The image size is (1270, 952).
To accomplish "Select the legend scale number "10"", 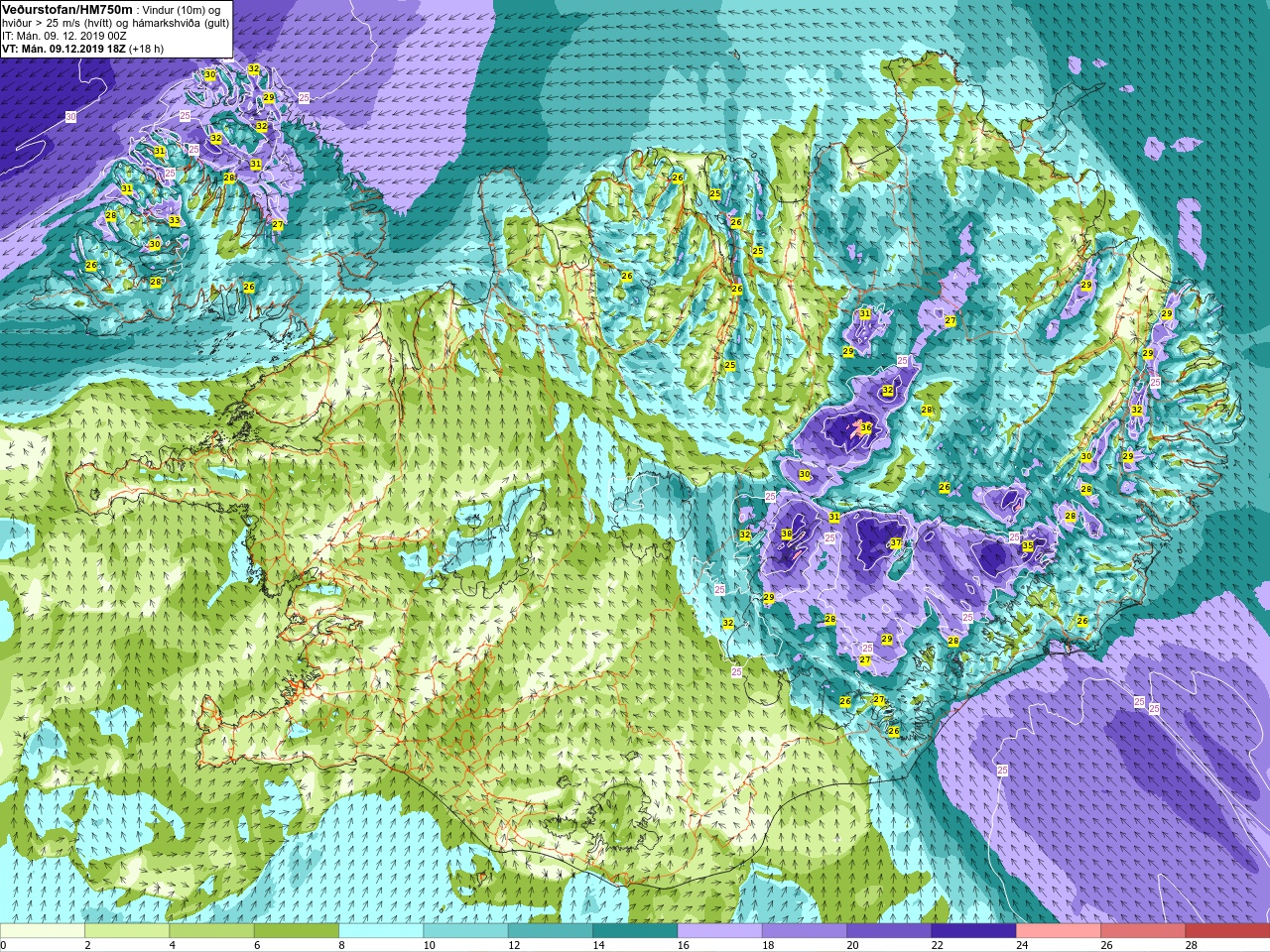I will tap(429, 945).
